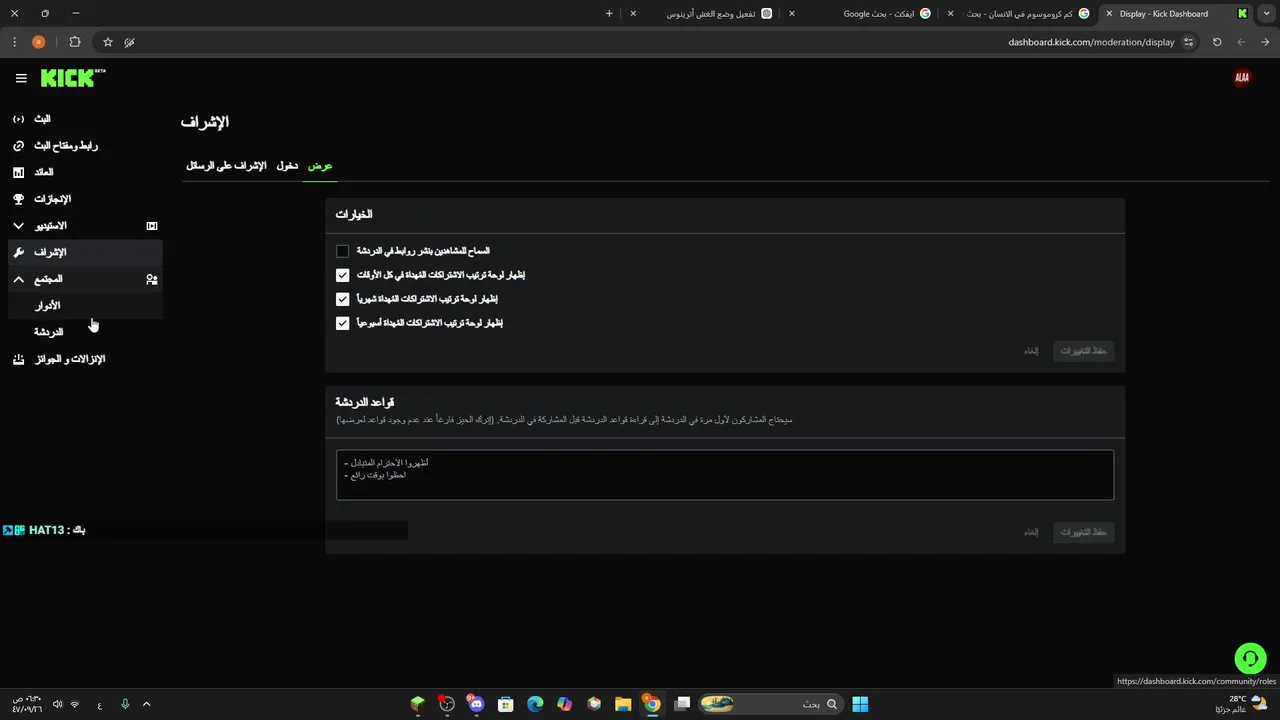This screenshot has height=720, width=1280.
Task: Open Microsoft Edge from the taskbar
Action: [535, 704]
